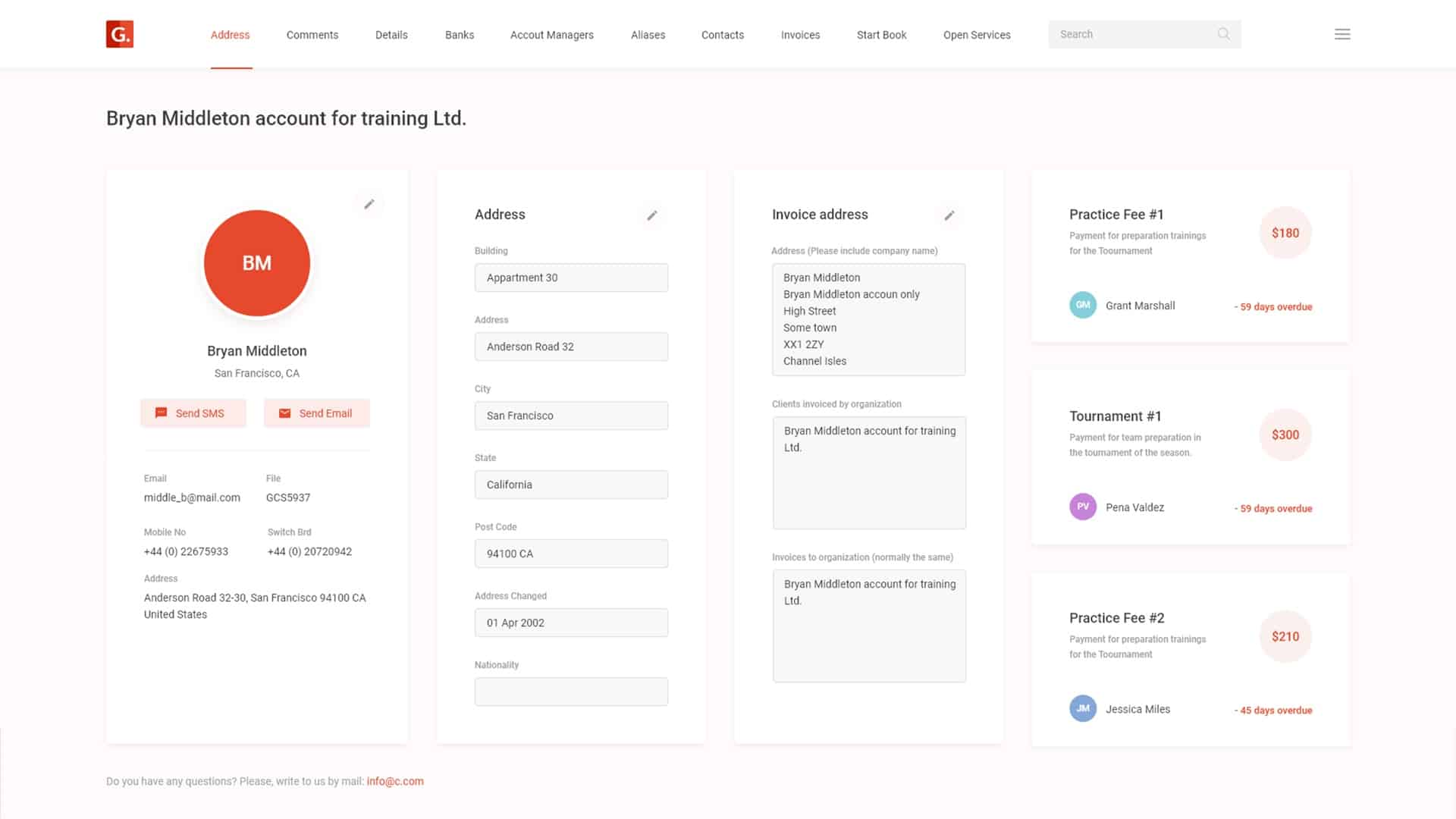
Task: Click Grant Marshall's 59 days overdue label
Action: click(1273, 307)
